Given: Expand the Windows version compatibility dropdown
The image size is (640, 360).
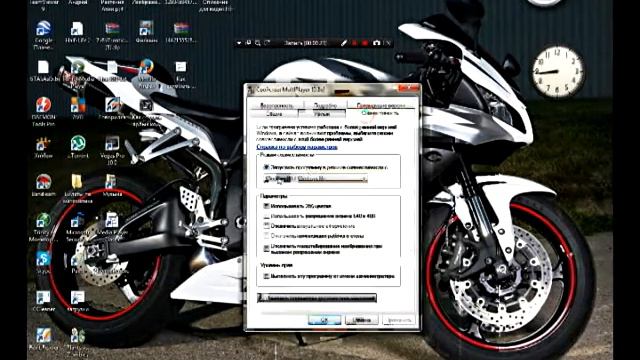Looking at the screenshot, I should pyautogui.click(x=316, y=179).
